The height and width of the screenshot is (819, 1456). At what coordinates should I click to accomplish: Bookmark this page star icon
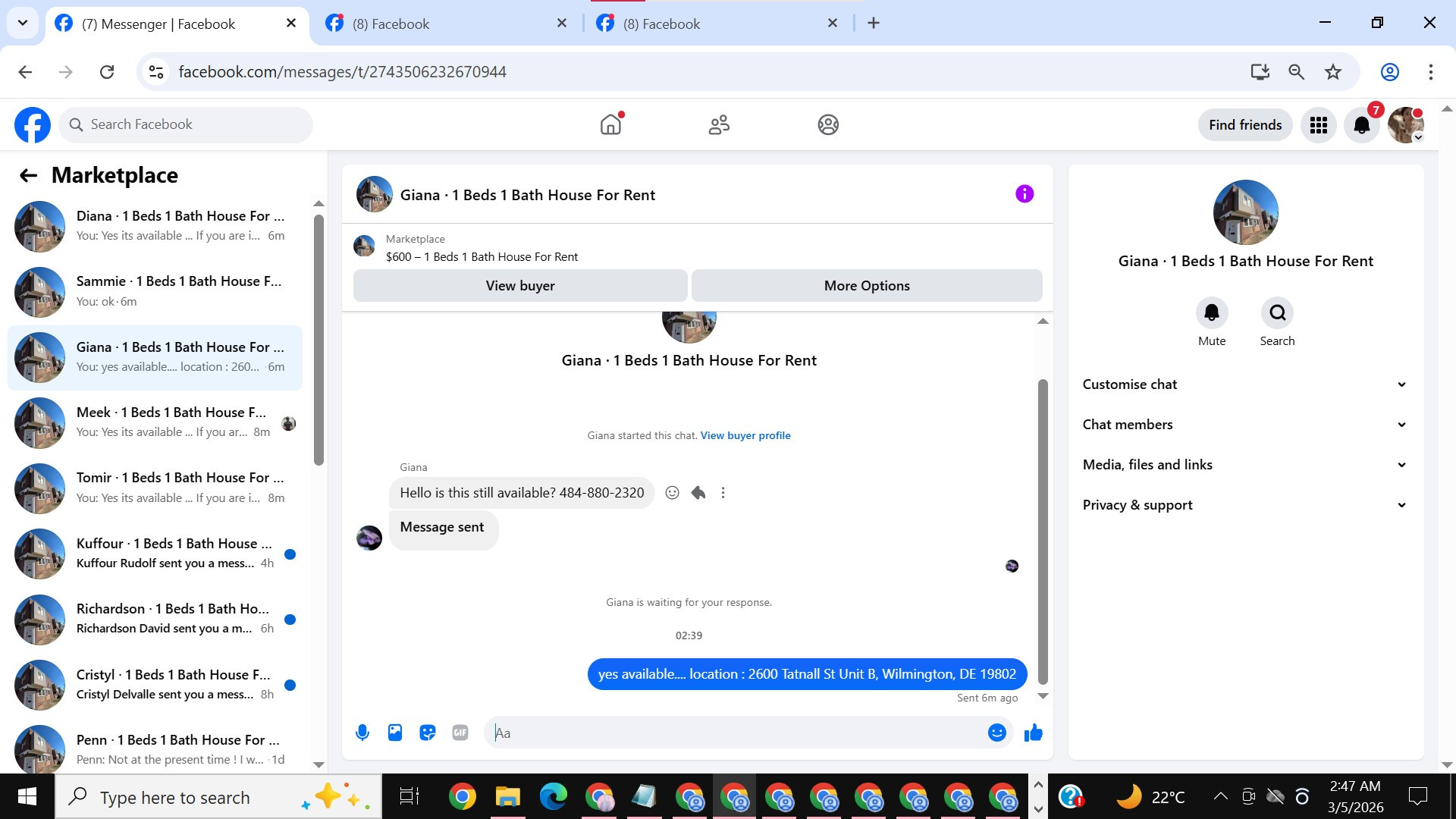click(x=1333, y=72)
